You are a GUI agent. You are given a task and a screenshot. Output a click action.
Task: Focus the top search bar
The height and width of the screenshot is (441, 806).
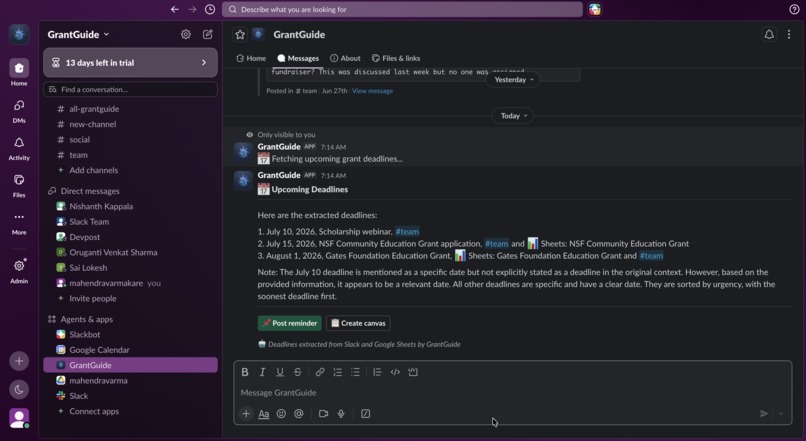(402, 9)
